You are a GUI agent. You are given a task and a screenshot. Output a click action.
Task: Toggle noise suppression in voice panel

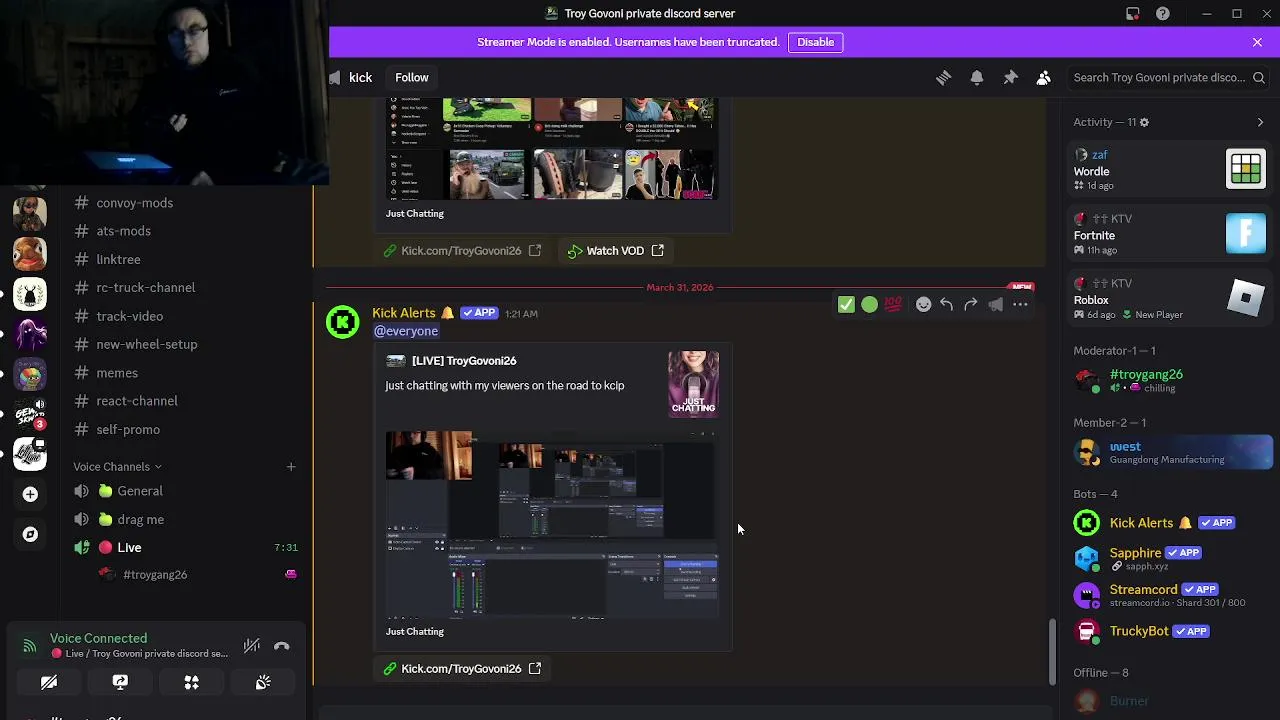click(x=252, y=646)
